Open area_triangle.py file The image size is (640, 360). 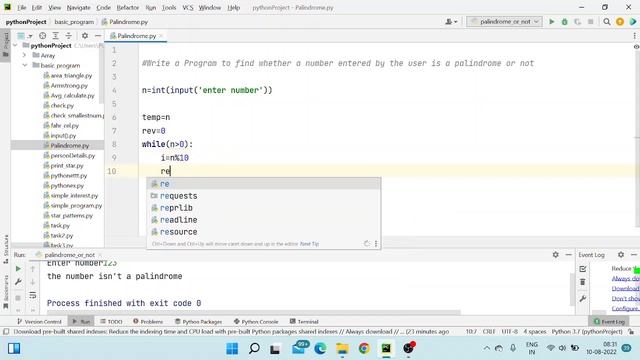[71, 76]
